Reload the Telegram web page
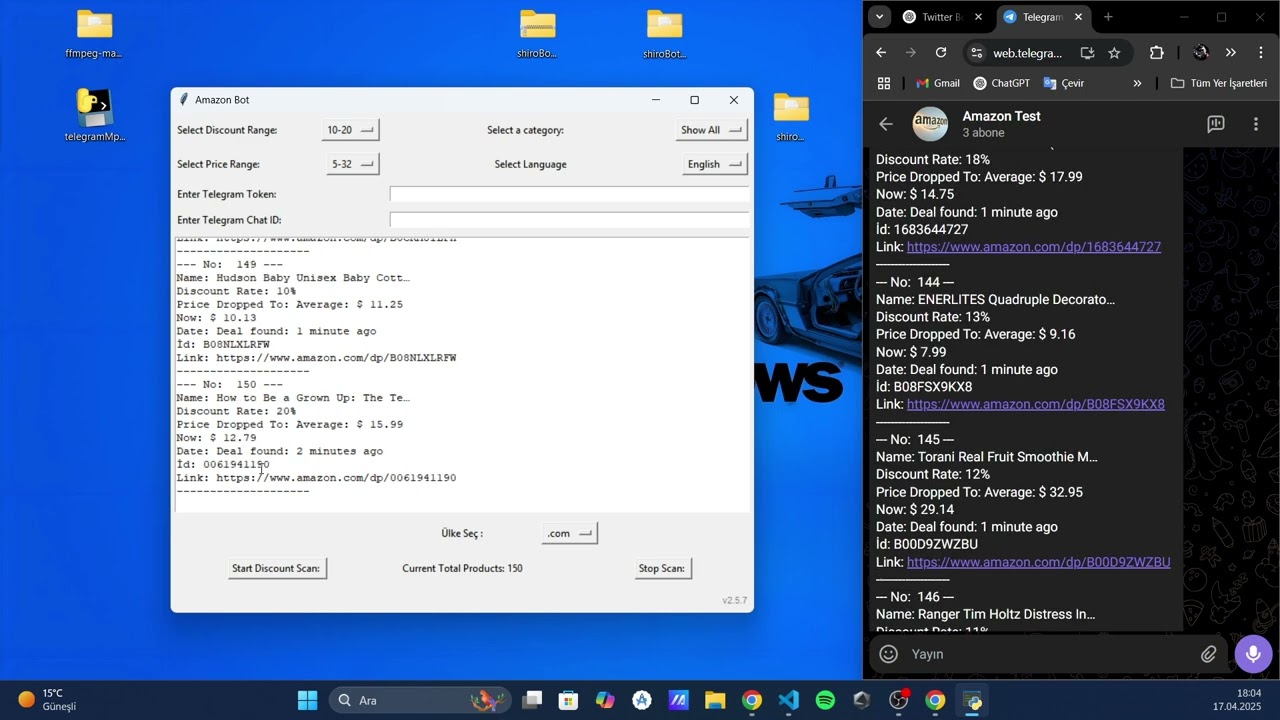Viewport: 1280px width, 720px height. [940, 53]
